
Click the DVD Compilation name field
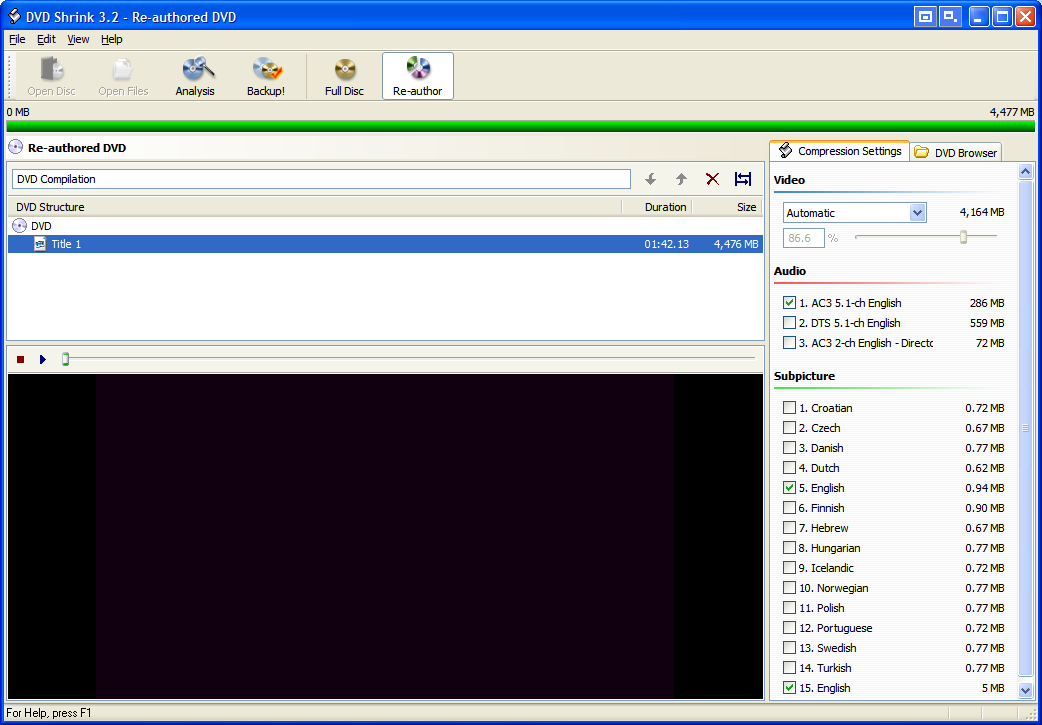[320, 179]
